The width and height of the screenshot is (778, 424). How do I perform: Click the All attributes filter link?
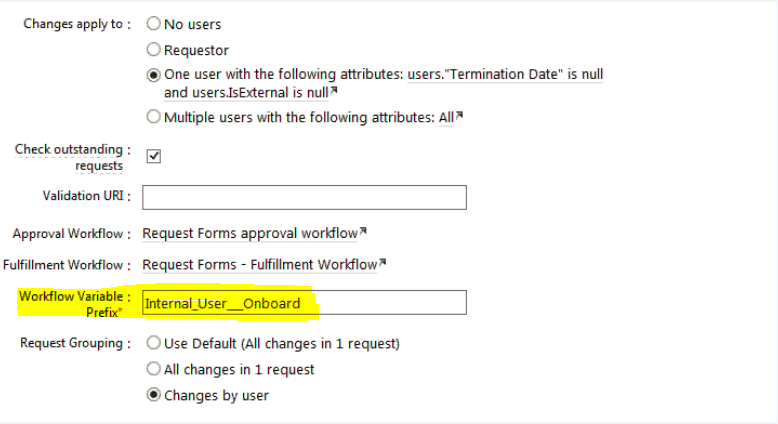446,117
